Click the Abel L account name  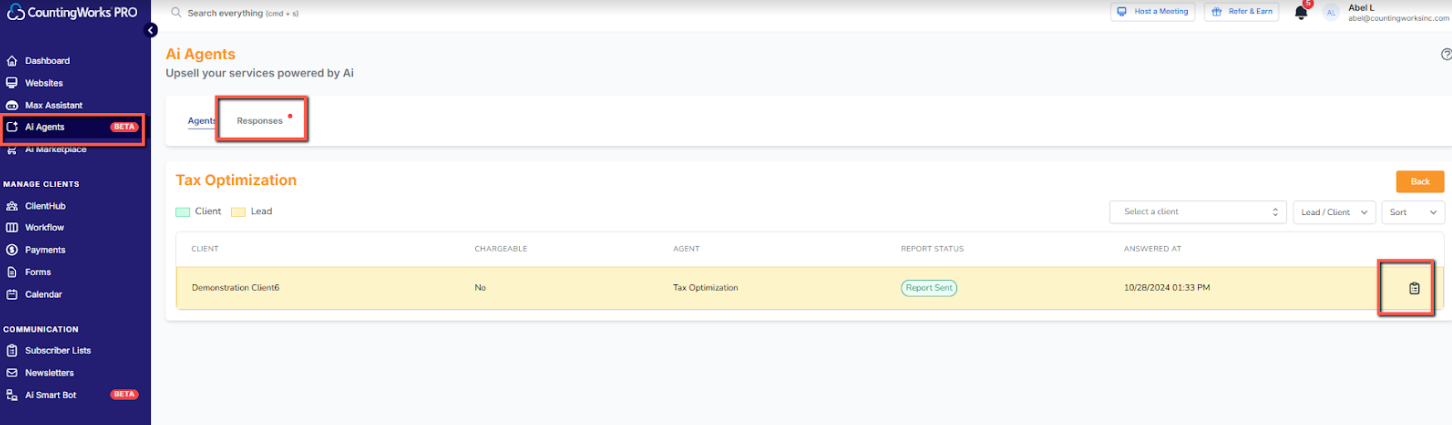click(x=1361, y=7)
